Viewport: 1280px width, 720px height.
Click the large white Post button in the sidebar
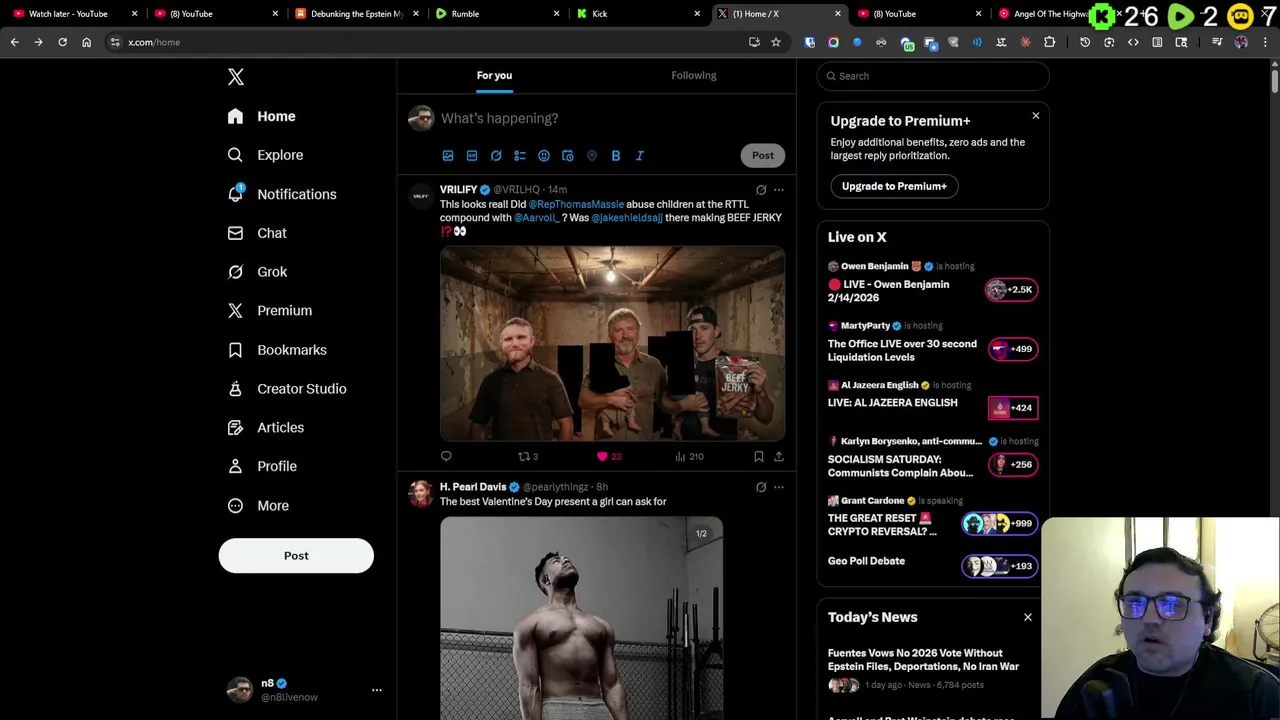(x=296, y=556)
